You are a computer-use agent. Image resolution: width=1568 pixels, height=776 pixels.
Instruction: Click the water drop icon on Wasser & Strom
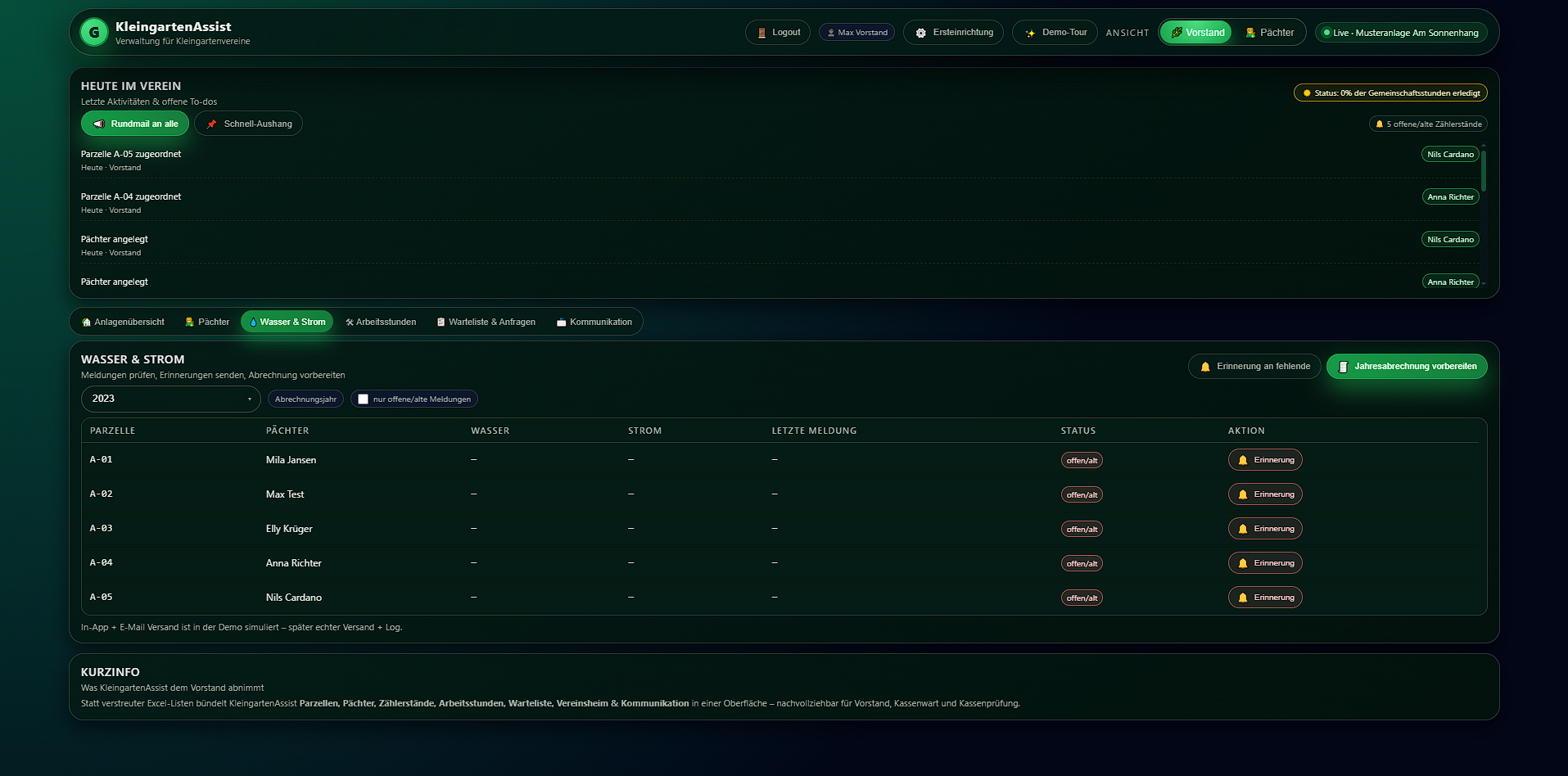[x=254, y=322]
